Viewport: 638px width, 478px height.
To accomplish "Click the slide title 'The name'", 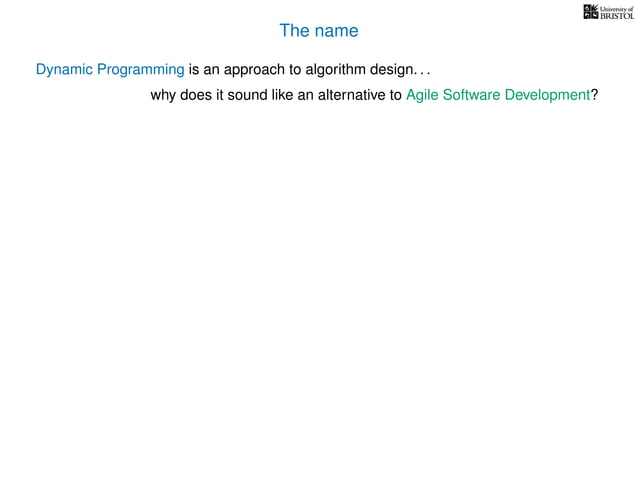I will (x=319, y=31).
